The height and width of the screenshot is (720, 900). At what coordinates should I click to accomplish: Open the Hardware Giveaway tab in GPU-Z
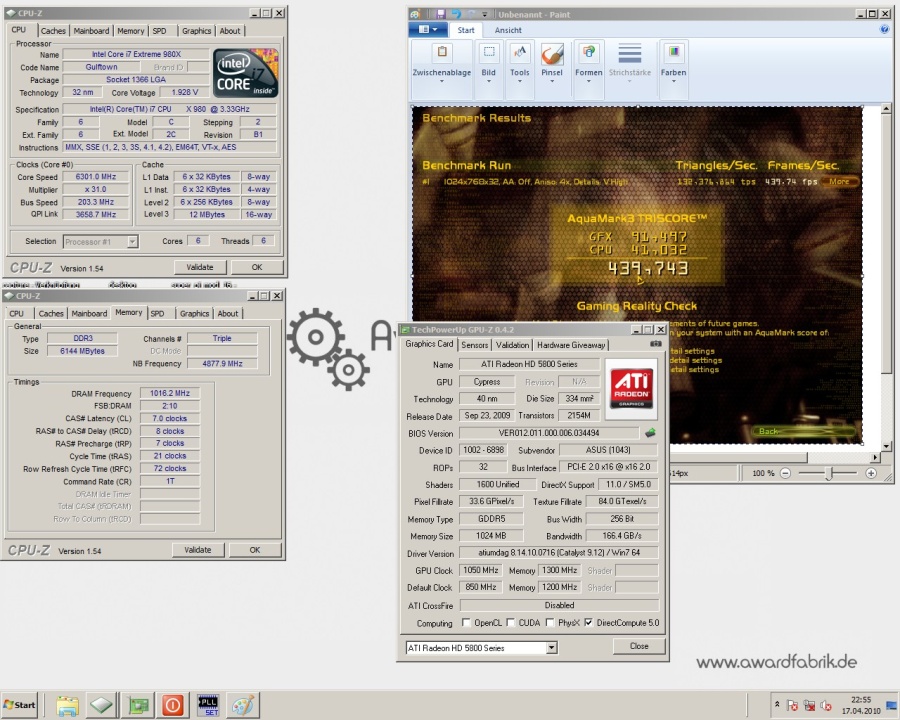[x=571, y=345]
